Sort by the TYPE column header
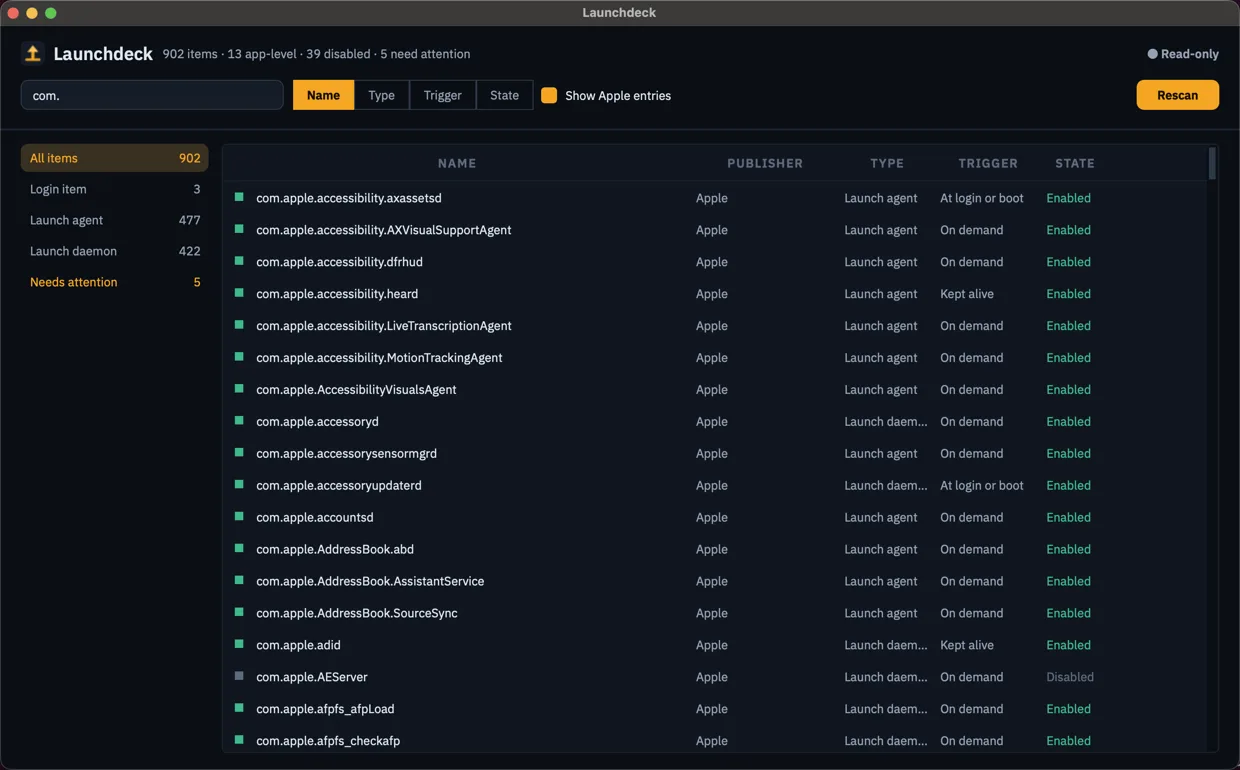1240x770 pixels. [887, 163]
